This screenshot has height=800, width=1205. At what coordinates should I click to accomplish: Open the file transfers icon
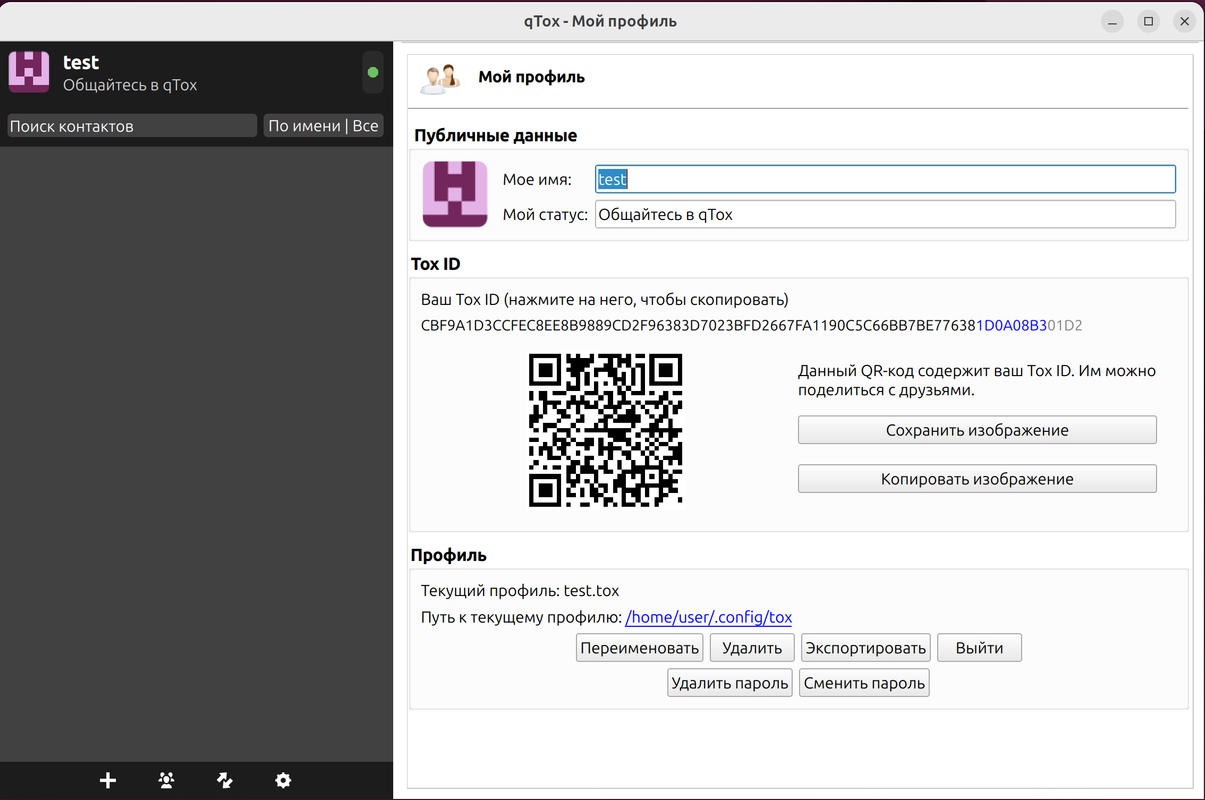225,781
